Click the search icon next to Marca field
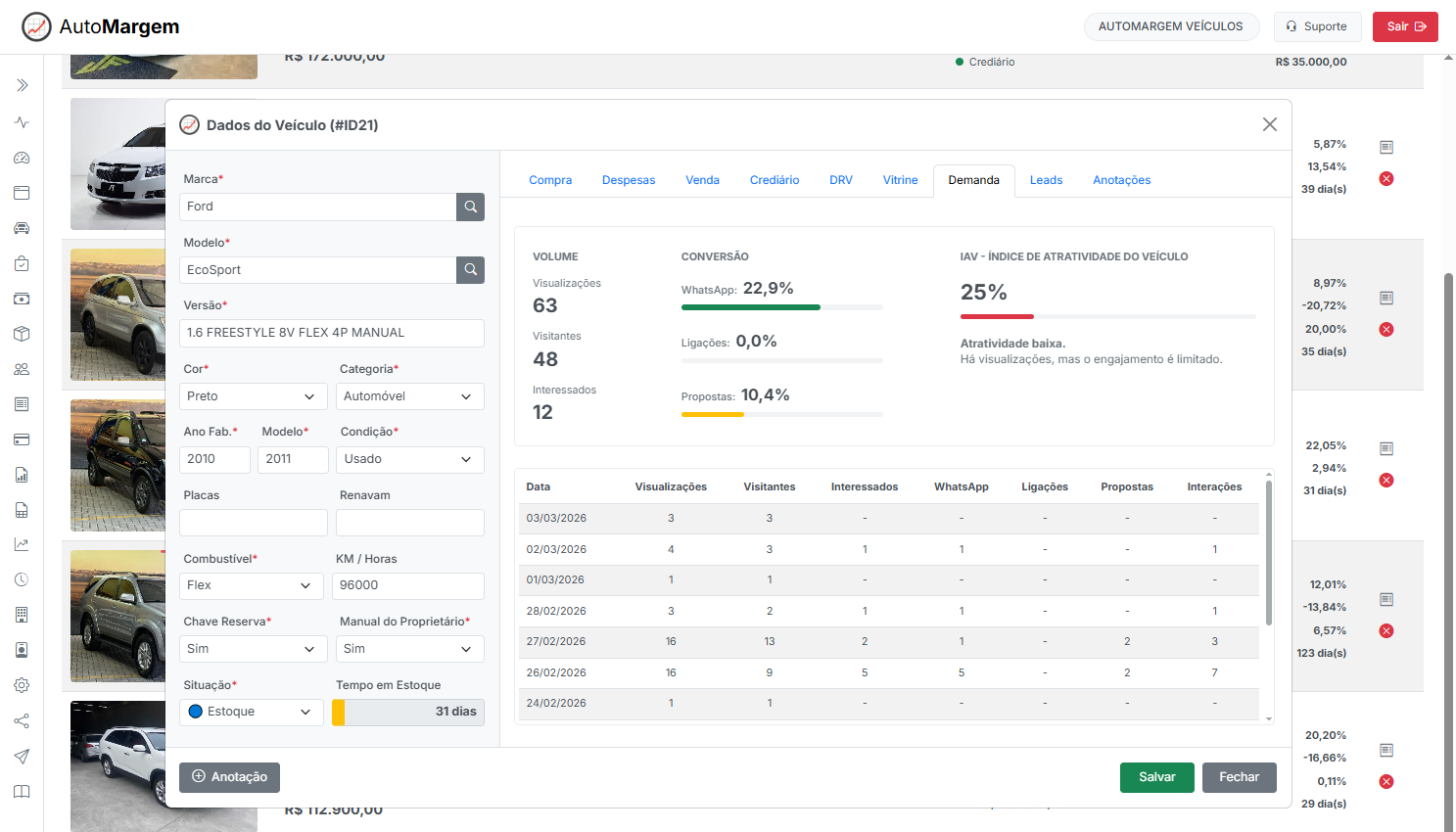The image size is (1456, 832). (x=470, y=207)
